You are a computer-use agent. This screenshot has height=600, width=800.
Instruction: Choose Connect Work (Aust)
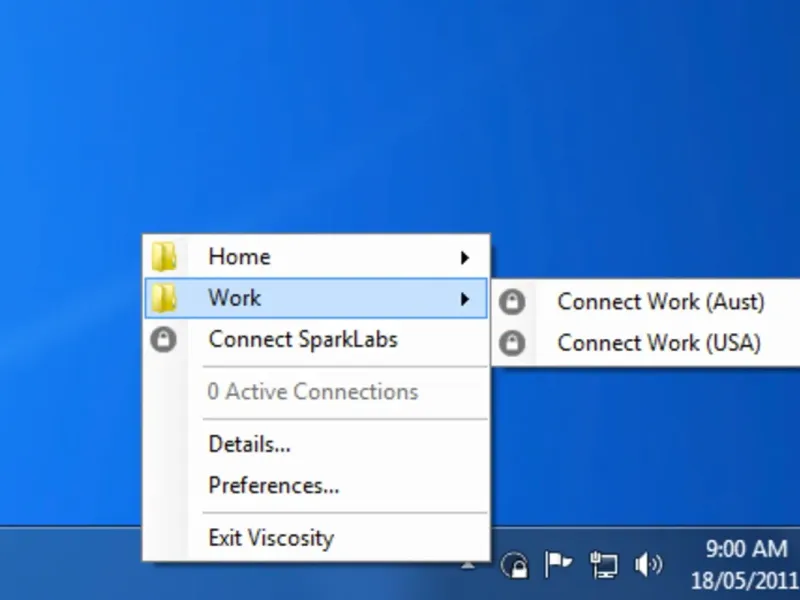tap(646, 302)
